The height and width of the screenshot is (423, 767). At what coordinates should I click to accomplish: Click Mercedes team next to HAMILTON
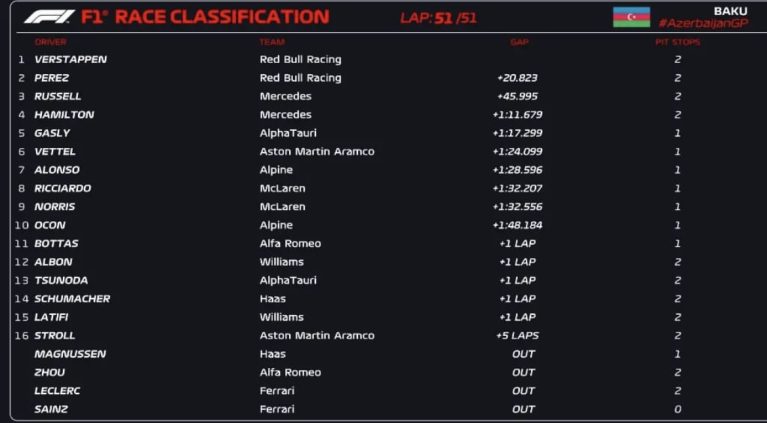tap(285, 115)
